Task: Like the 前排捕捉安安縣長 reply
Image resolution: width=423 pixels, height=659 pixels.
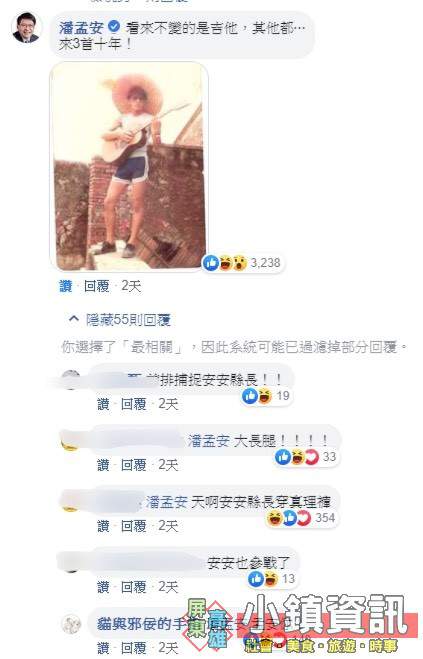Action: (x=103, y=404)
